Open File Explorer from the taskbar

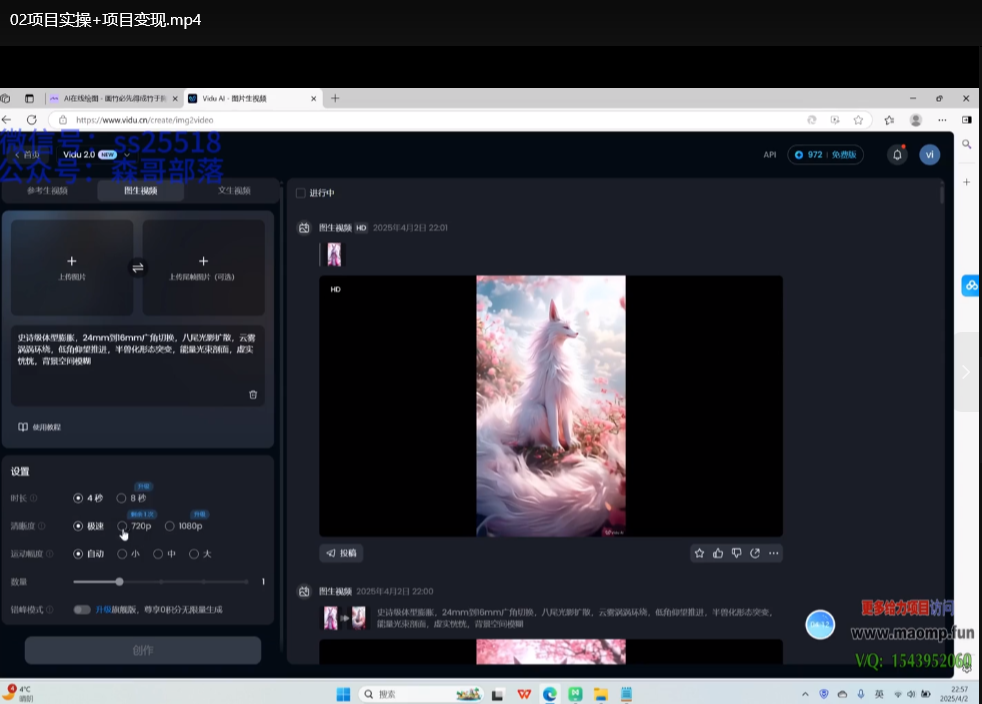(x=601, y=694)
